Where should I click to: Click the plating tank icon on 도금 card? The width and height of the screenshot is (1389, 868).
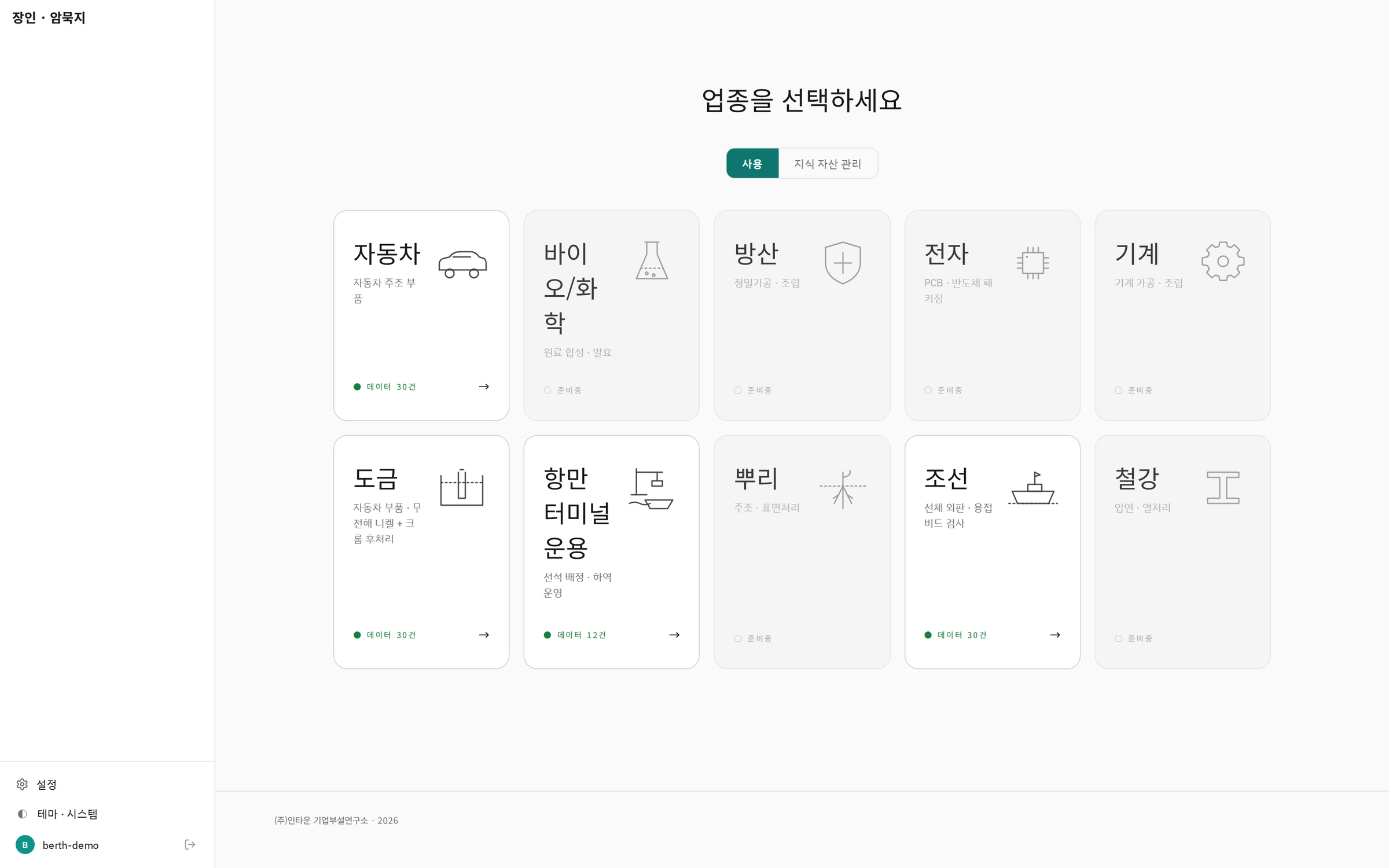pyautogui.click(x=462, y=487)
